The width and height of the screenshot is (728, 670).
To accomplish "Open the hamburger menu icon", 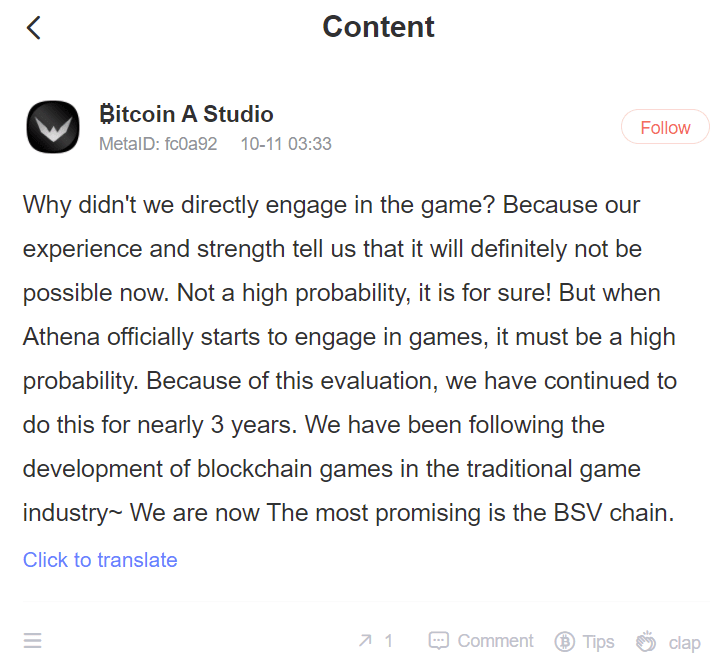I will coord(32,641).
